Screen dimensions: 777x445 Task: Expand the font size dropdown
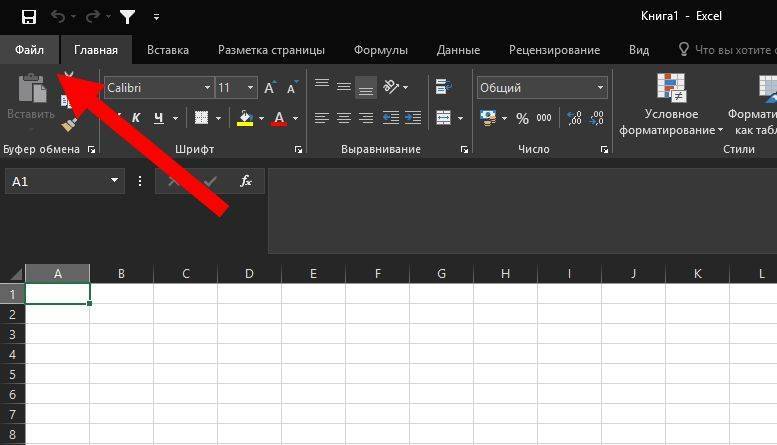click(x=250, y=88)
